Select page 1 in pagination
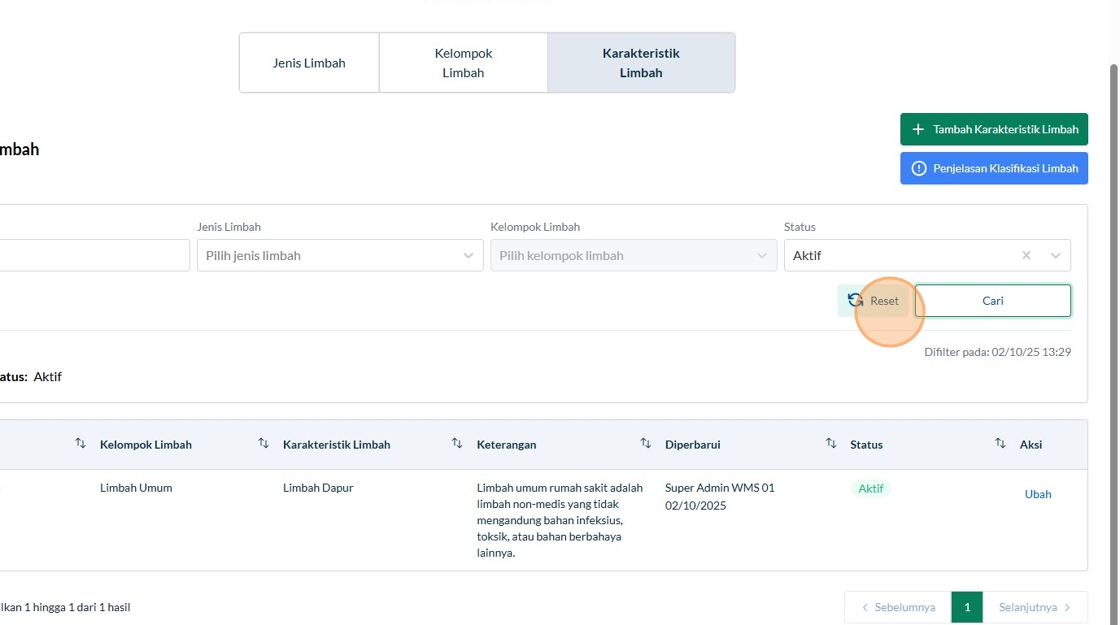1120x625 pixels. [x=967, y=607]
